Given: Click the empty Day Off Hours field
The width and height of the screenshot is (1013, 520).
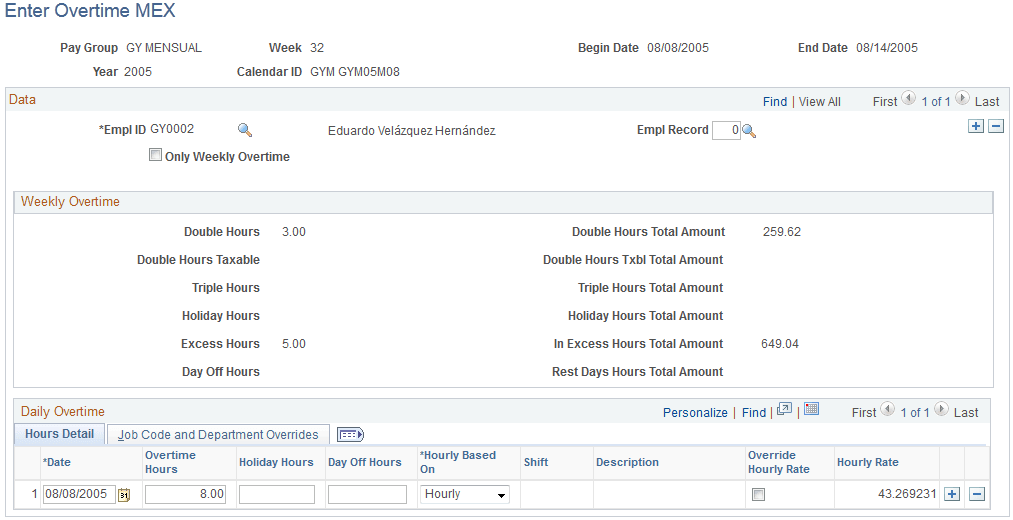Looking at the screenshot, I should point(367,495).
